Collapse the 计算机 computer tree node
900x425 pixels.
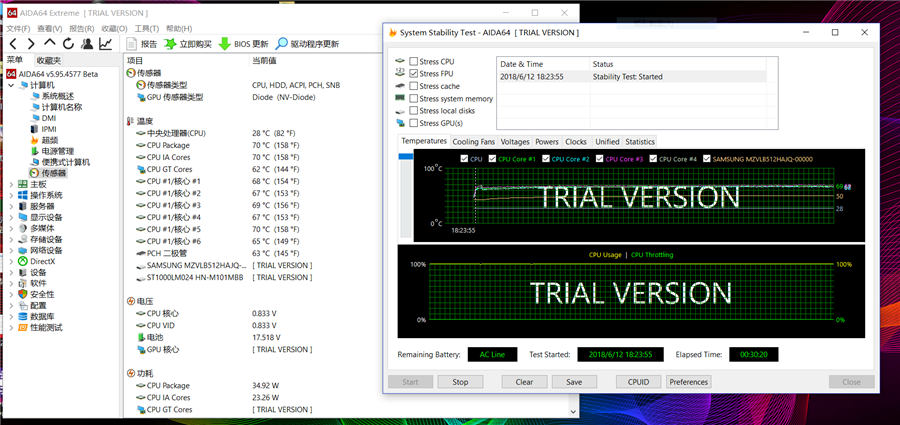[x=11, y=85]
